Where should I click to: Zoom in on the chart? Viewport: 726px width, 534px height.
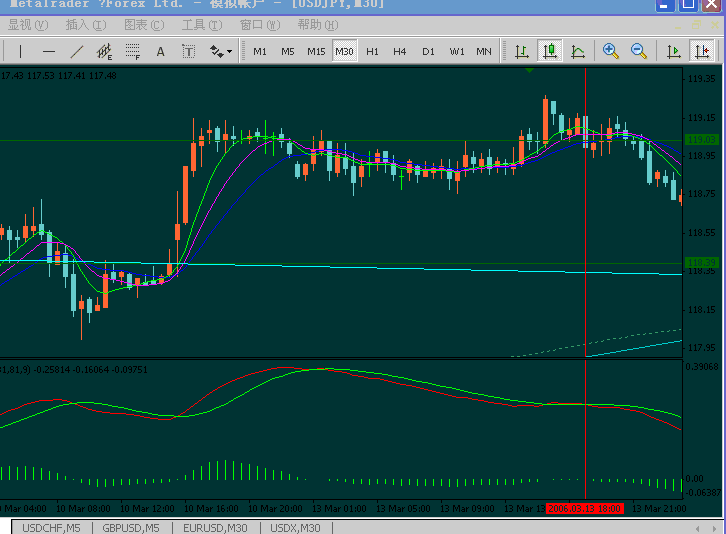pyautogui.click(x=611, y=51)
